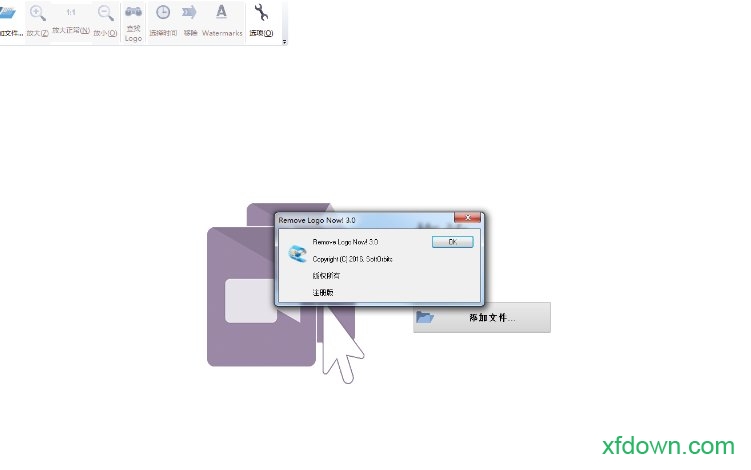Click the zoom out magnifier icon

click(x=105, y=14)
